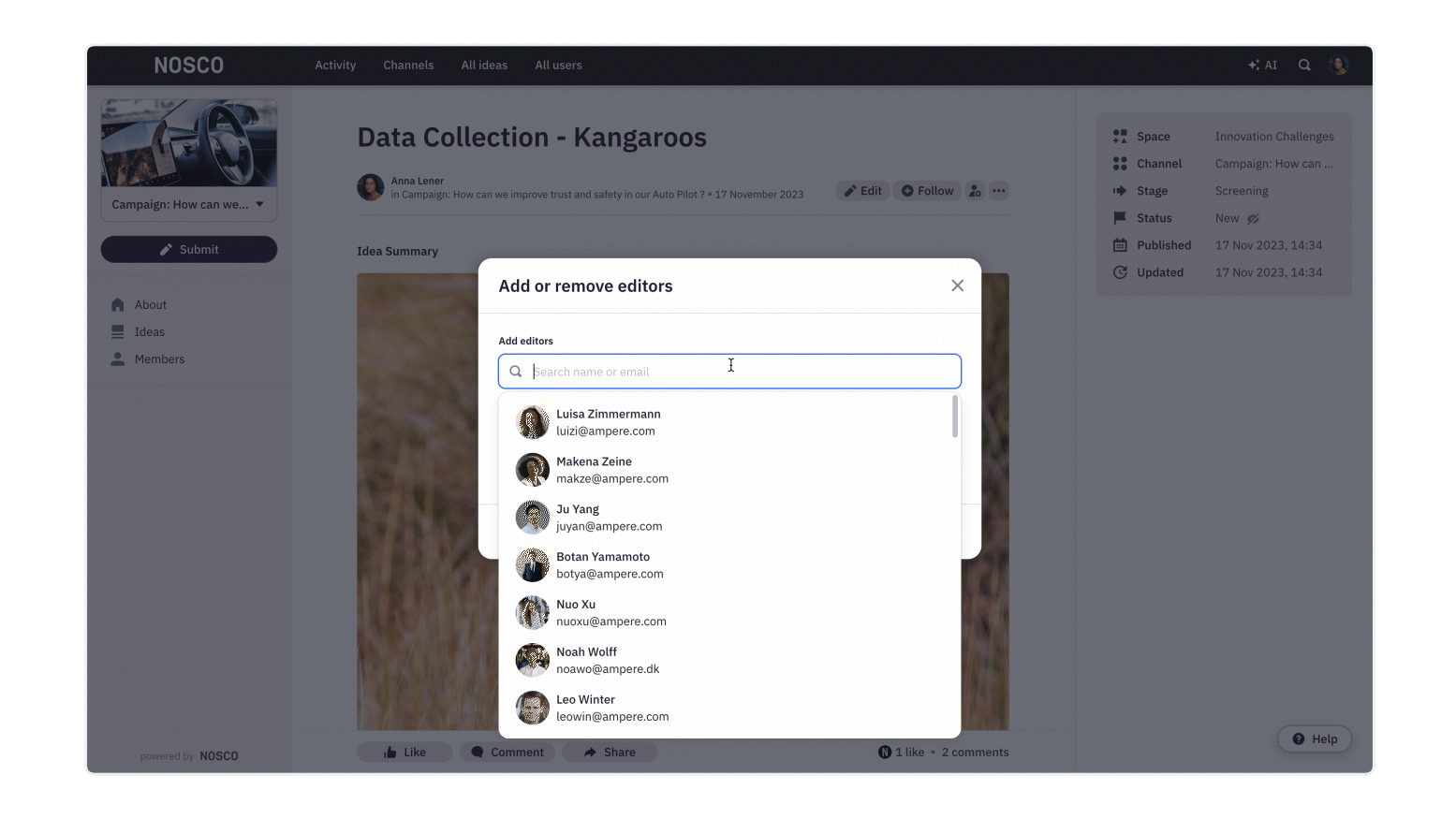Click the powered by NOSCO footer link
Image resolution: width=1456 pixels, height=819 pixels.
click(189, 756)
